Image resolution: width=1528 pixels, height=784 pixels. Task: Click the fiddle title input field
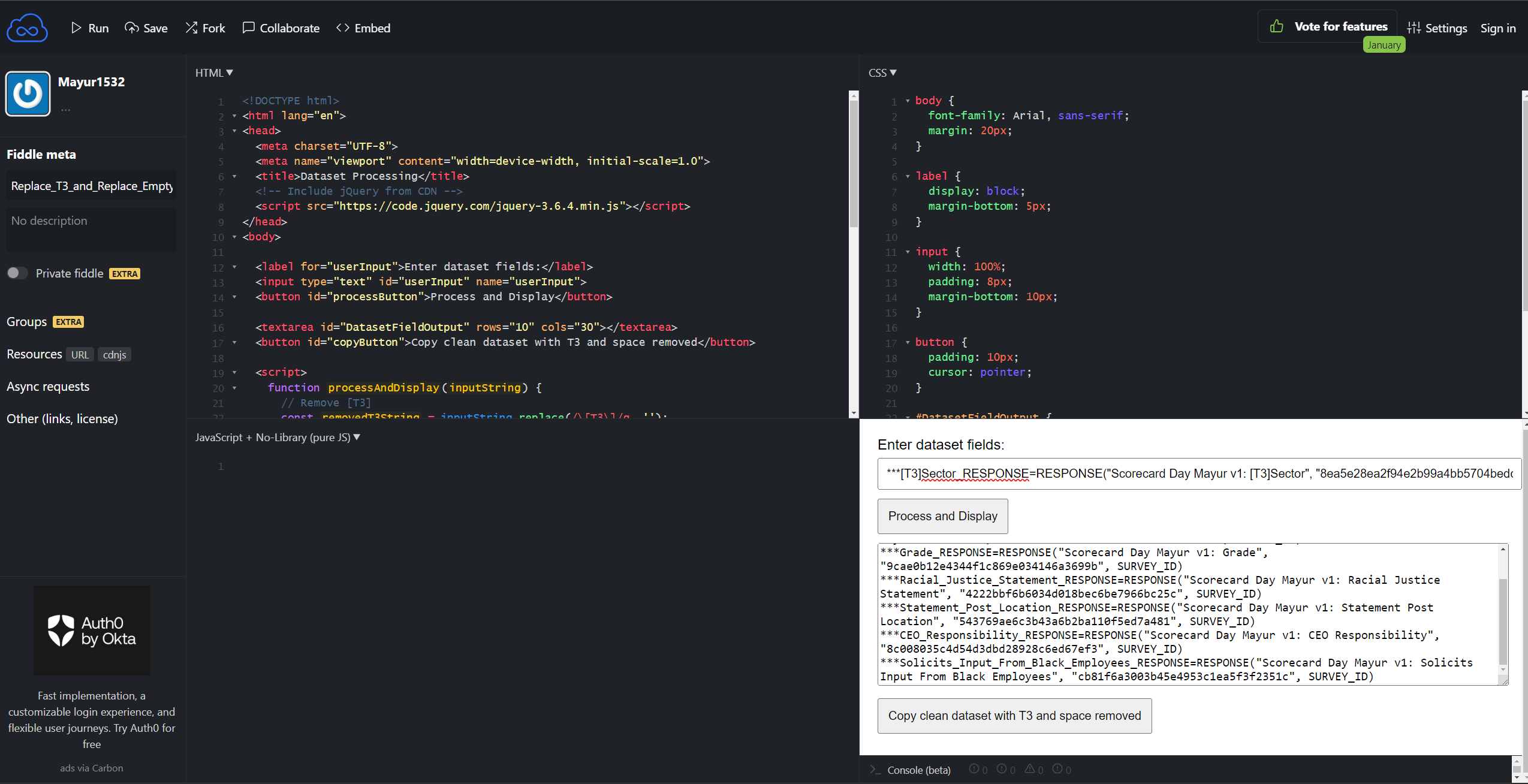(92, 186)
